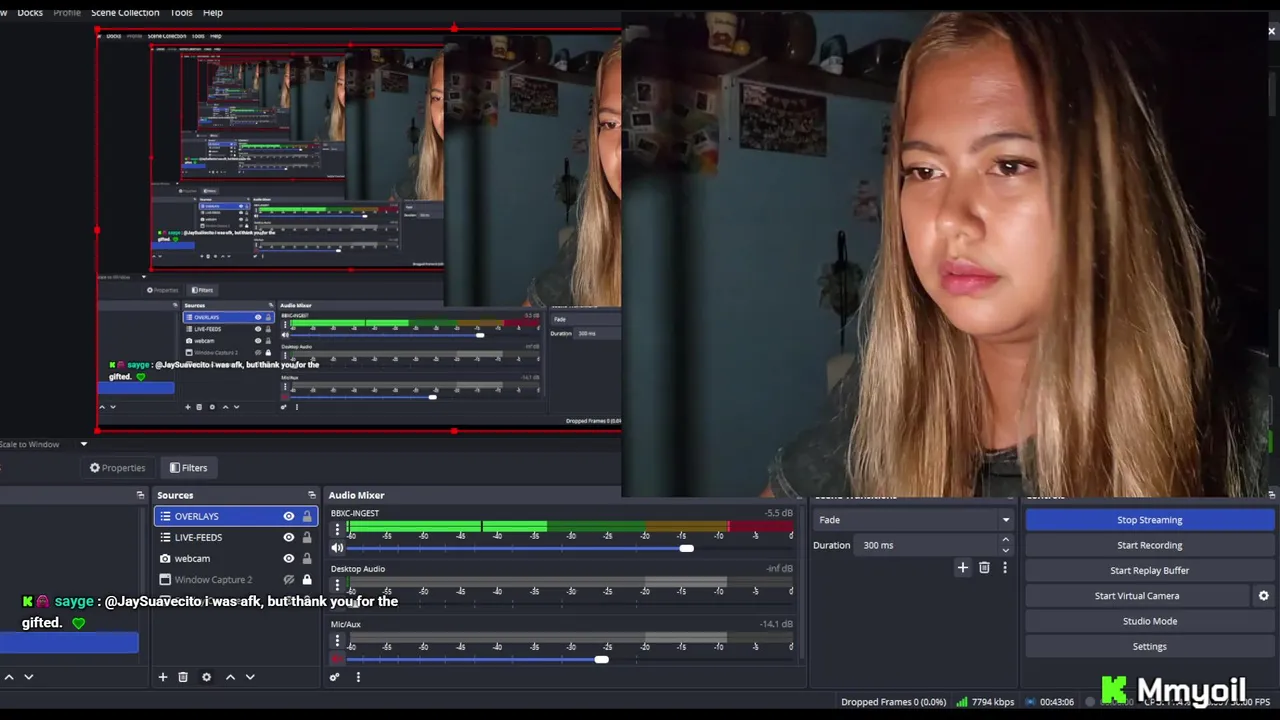The width and height of the screenshot is (1280, 720).
Task: Open selected source properties gear
Action: [207, 677]
